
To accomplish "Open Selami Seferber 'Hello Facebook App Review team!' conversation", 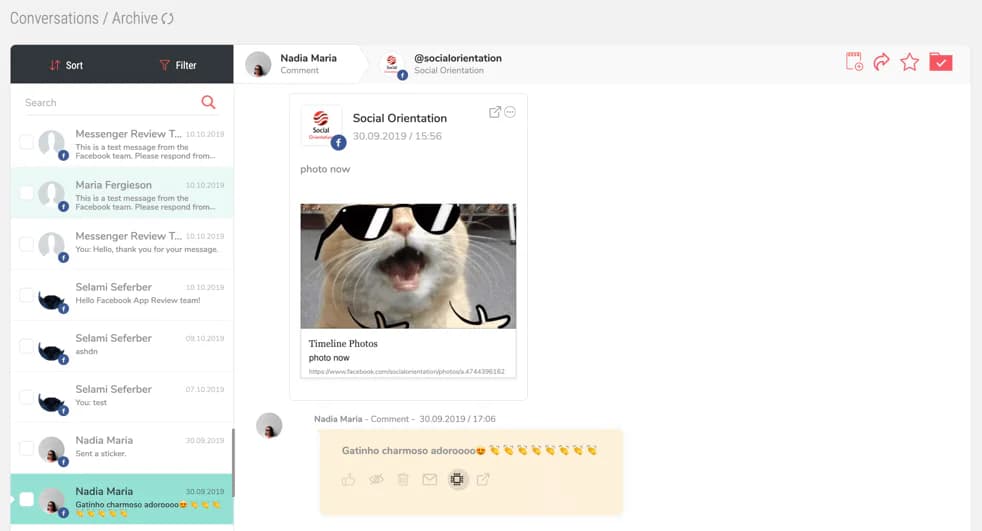I will (x=122, y=295).
